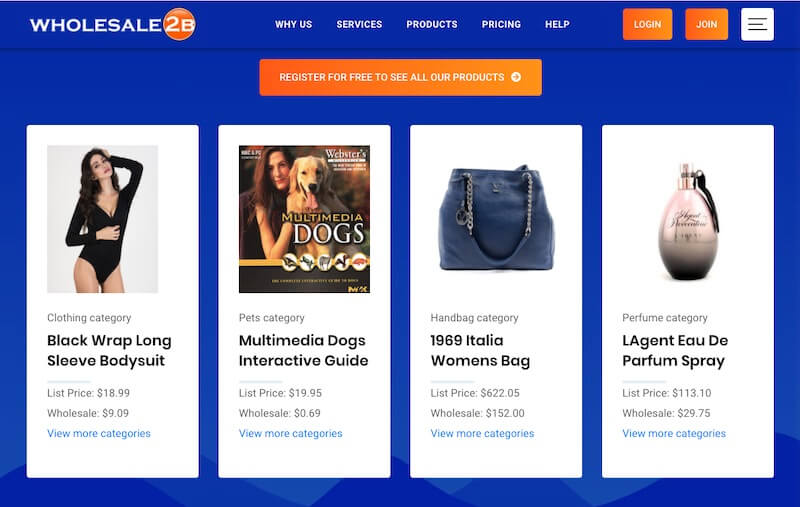
Task: Open the Pricing menu item
Action: coord(501,24)
